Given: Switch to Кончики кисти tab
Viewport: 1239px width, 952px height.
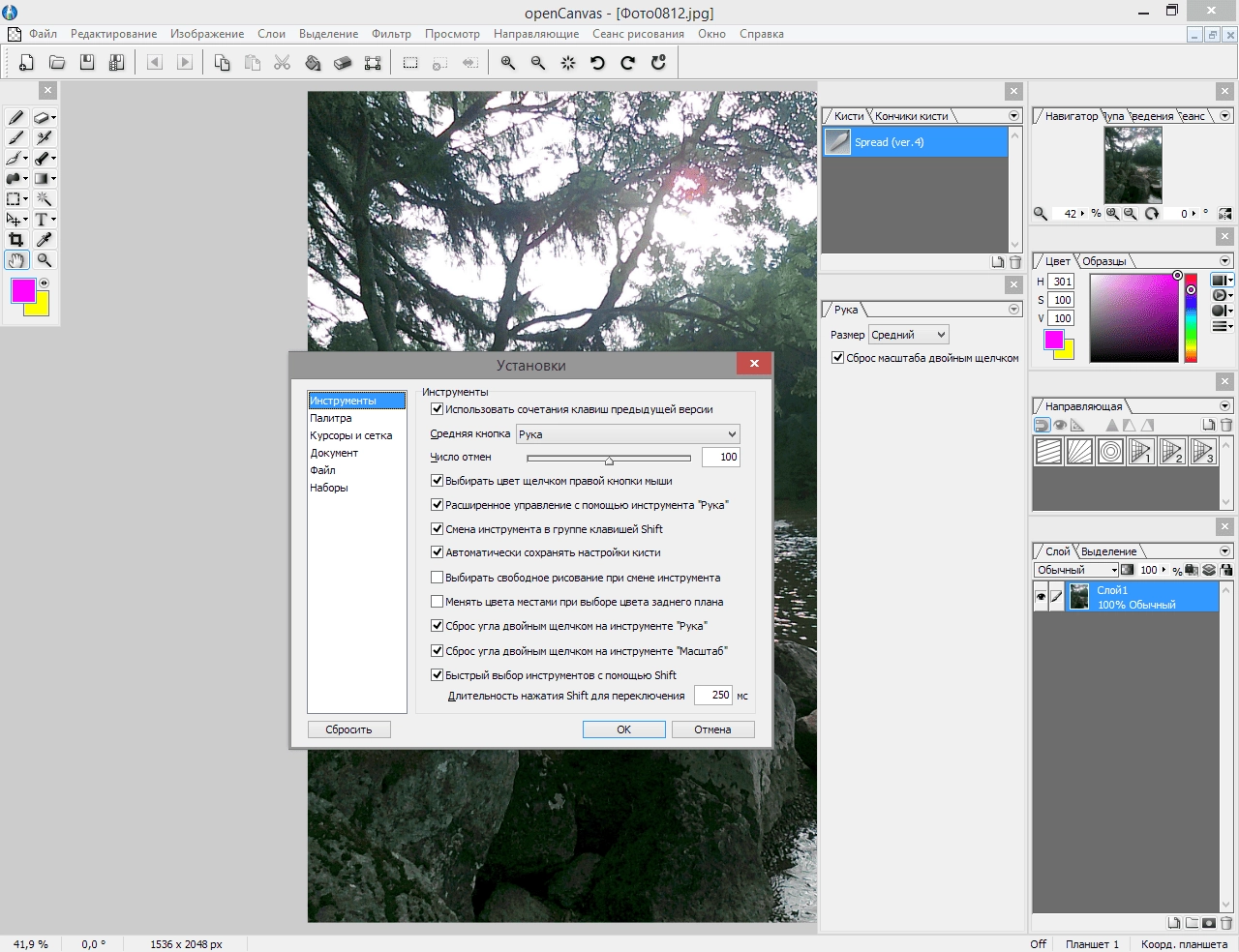Looking at the screenshot, I should 912,116.
